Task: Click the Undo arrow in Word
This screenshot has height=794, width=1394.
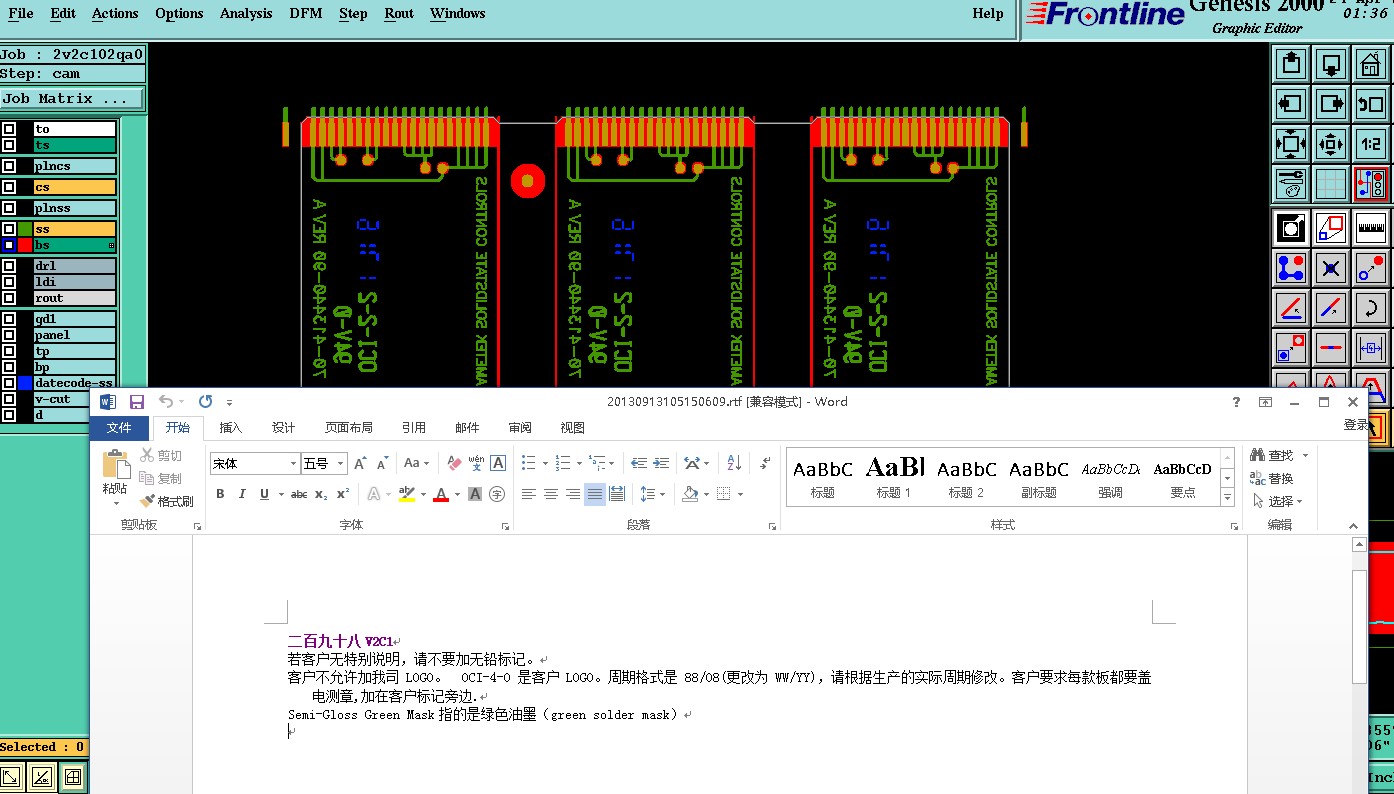Action: 166,402
